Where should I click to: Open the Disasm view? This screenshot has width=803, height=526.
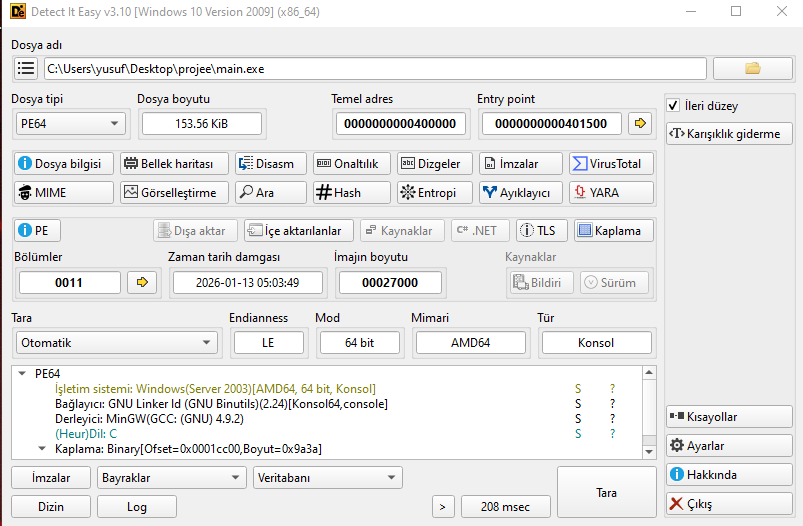coord(271,164)
